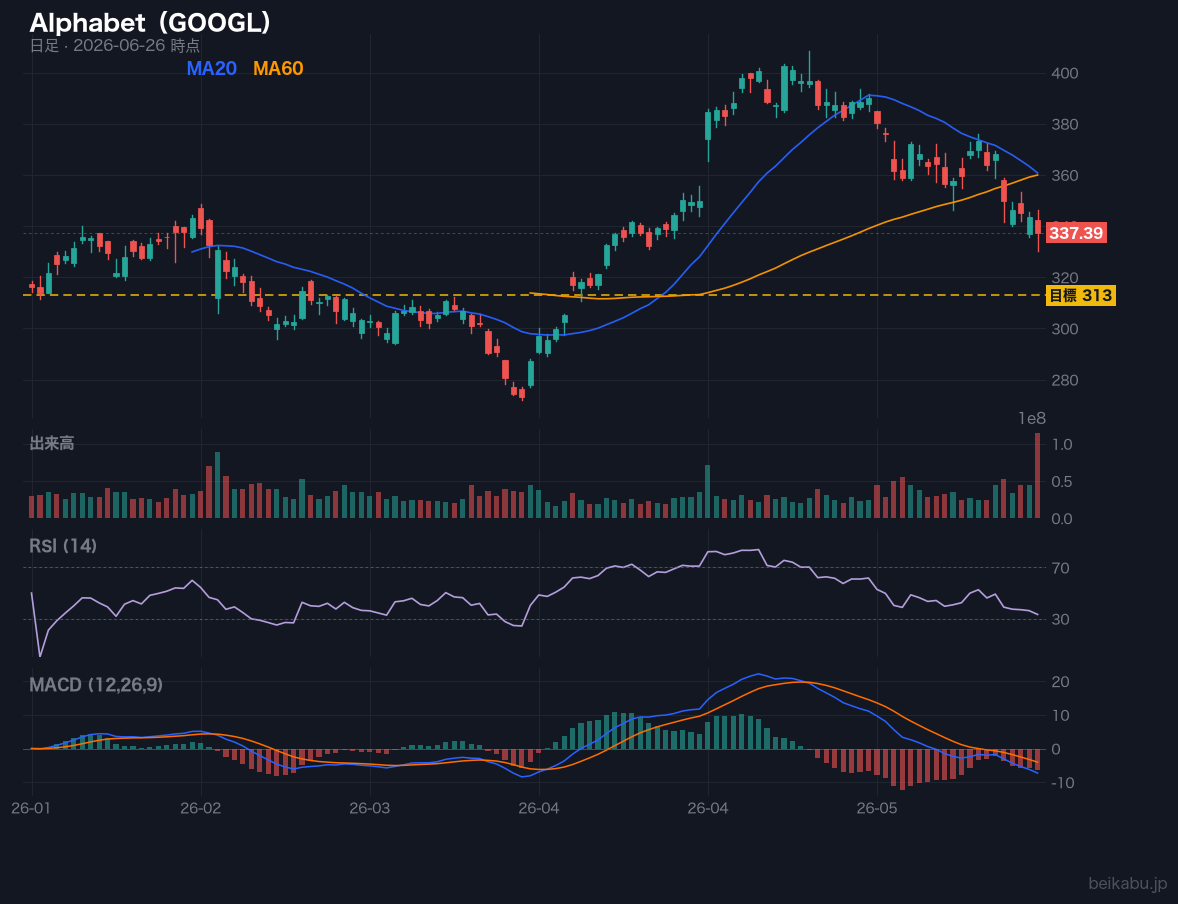The width and height of the screenshot is (1178, 904).
Task: Click the tallest final red volume bar
Action: [1038, 476]
